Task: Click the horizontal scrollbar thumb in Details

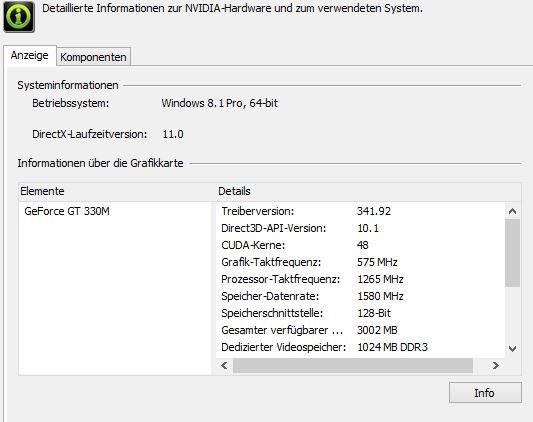Action: (x=353, y=366)
